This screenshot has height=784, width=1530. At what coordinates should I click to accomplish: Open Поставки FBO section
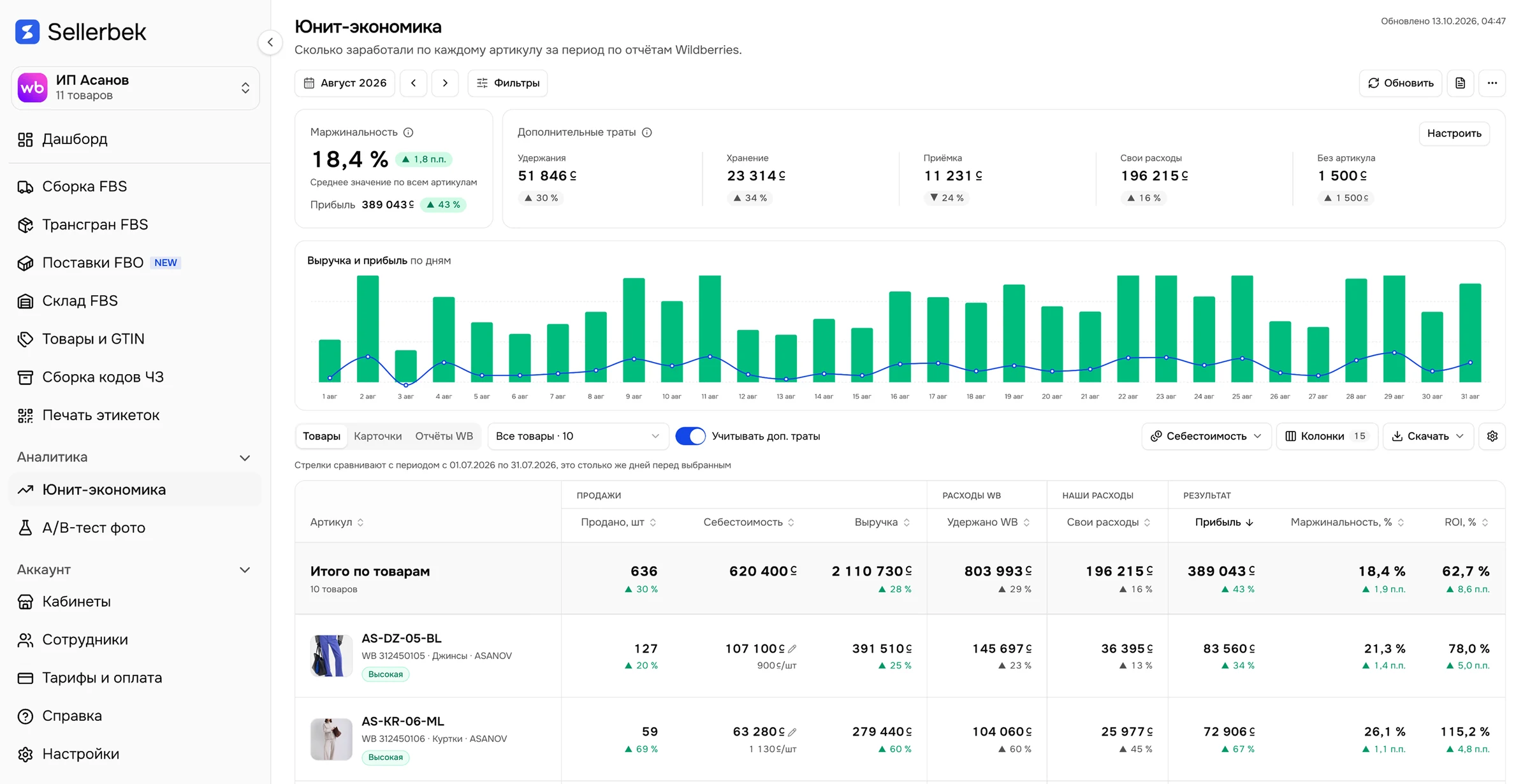tap(135, 263)
